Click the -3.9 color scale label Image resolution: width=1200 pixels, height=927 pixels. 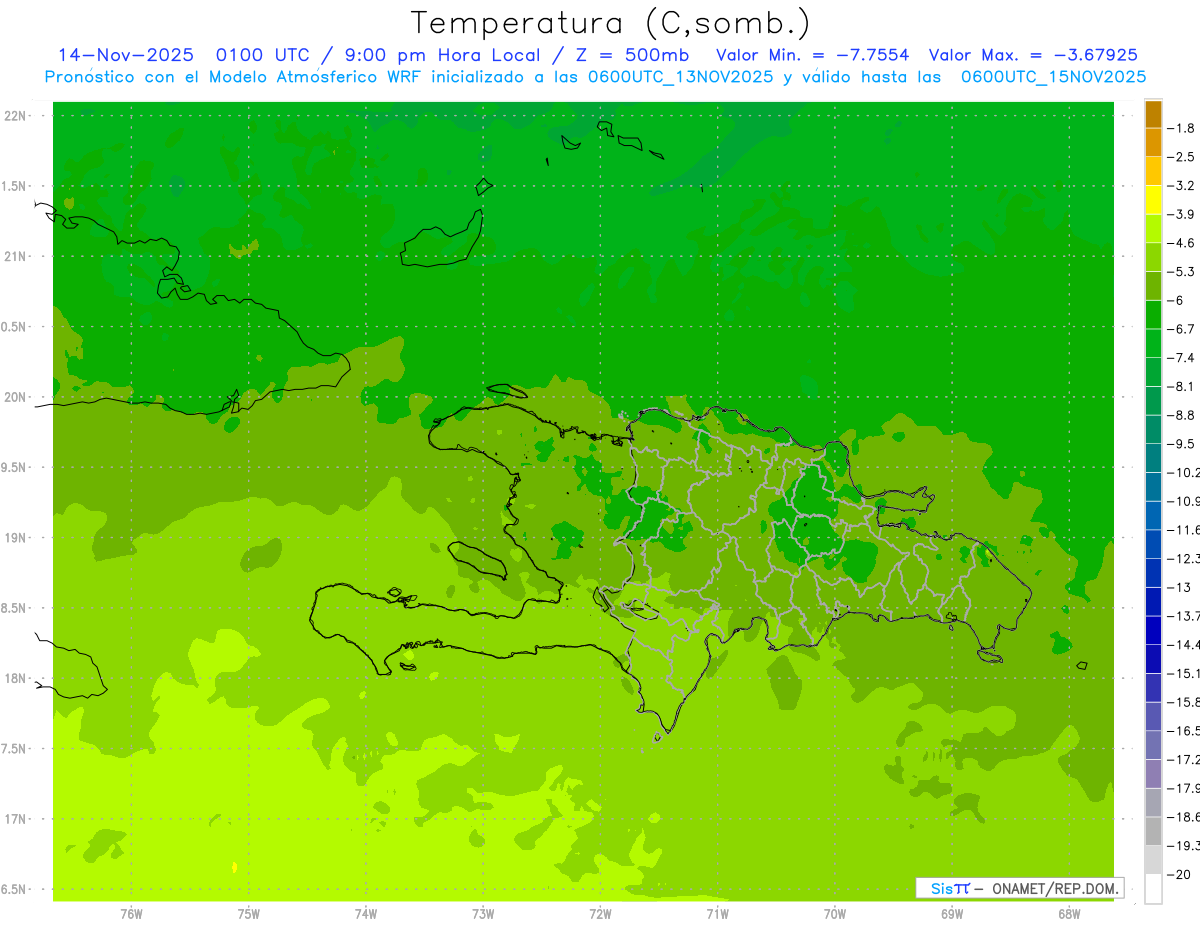click(x=1180, y=214)
